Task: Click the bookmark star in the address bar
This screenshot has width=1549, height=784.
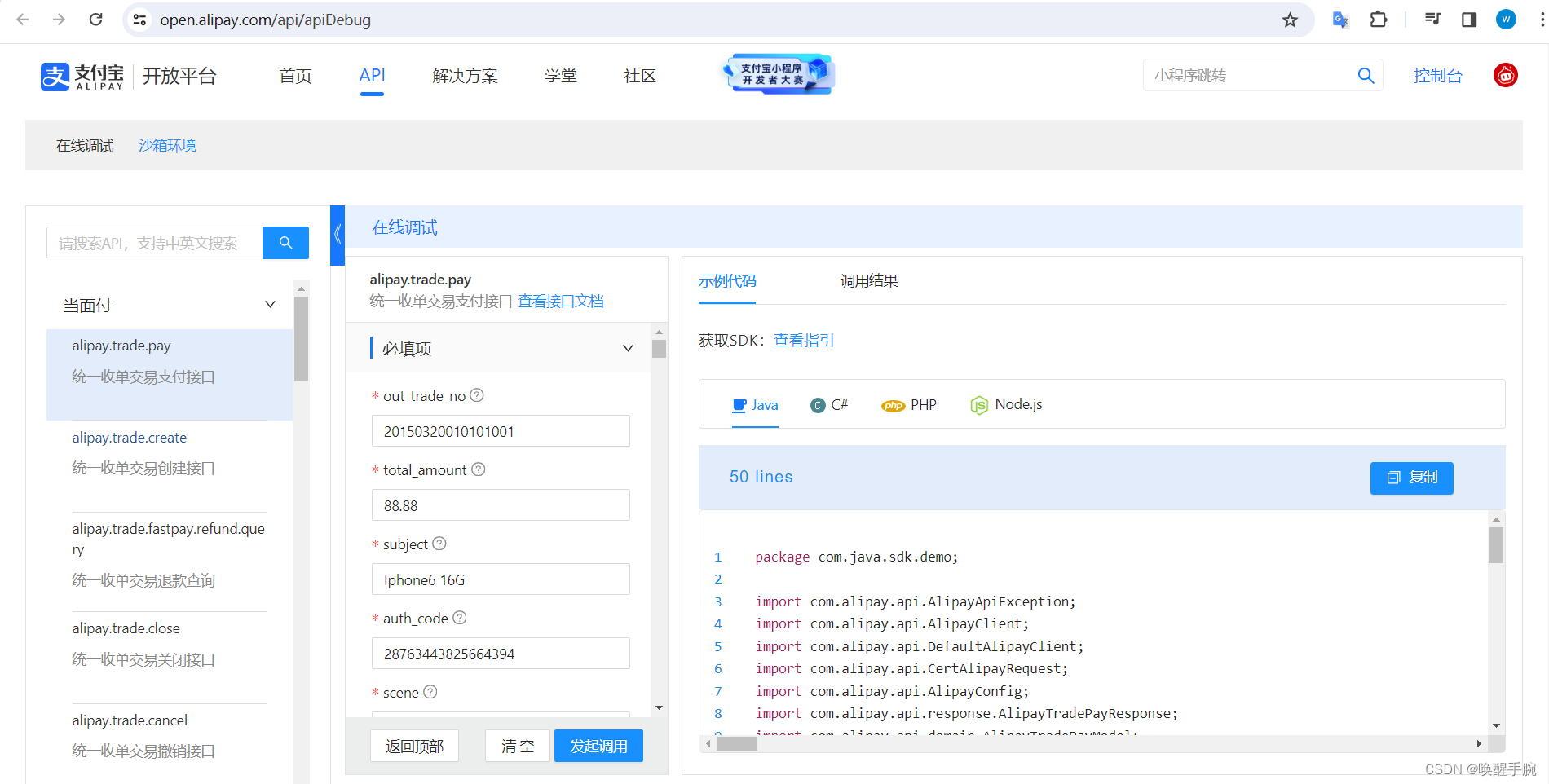Action: coord(1291,20)
